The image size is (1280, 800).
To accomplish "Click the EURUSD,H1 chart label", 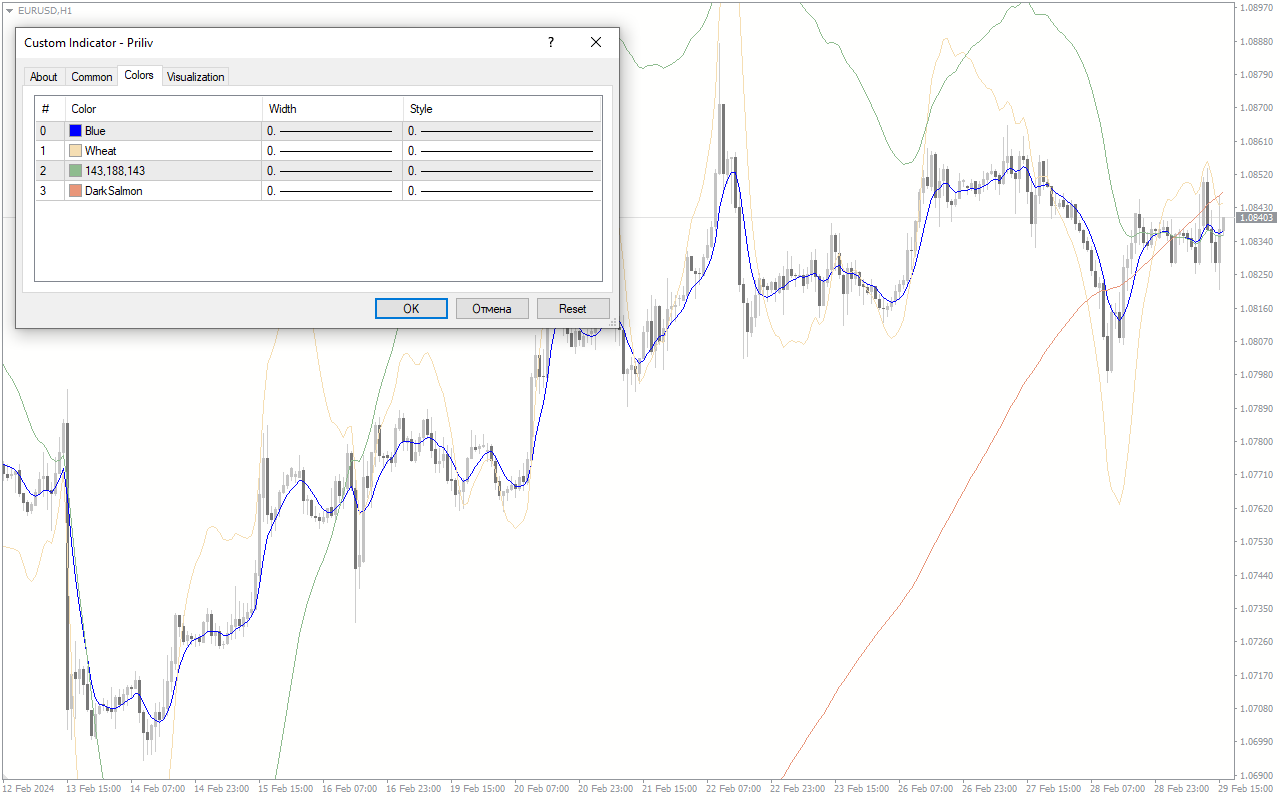I will coord(45,10).
